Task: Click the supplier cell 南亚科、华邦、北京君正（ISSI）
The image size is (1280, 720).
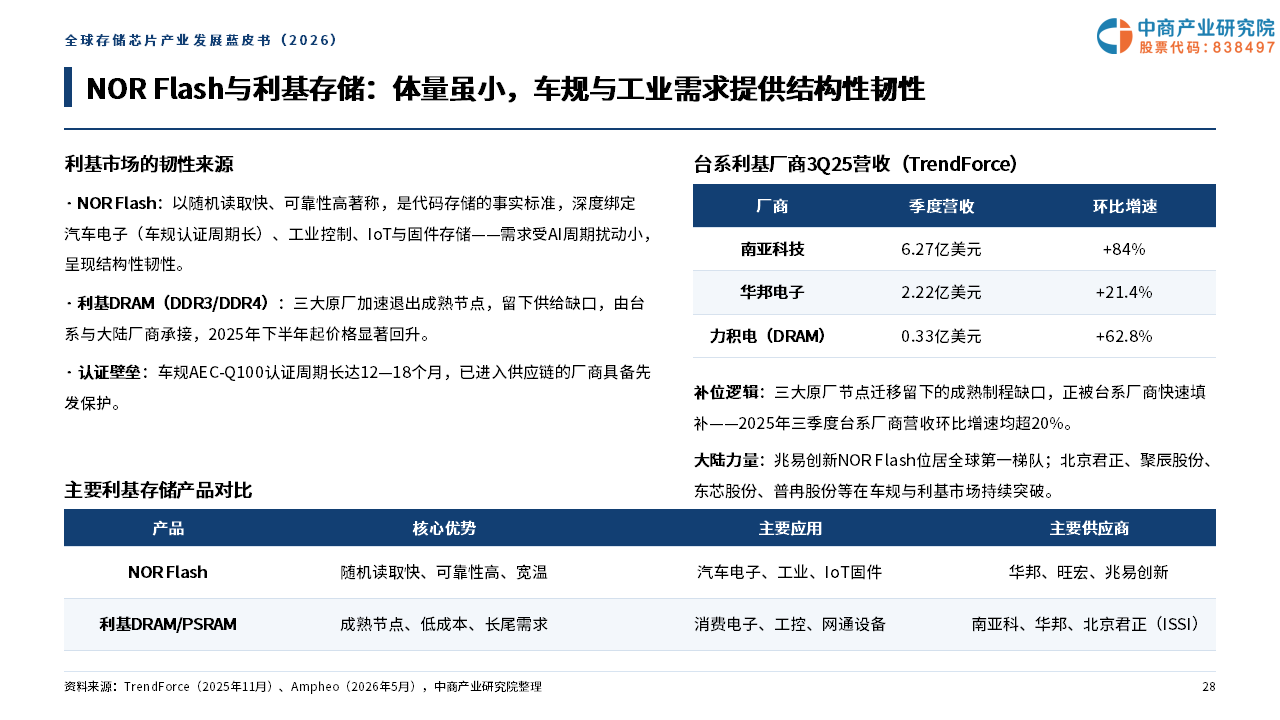Action: tap(1089, 624)
